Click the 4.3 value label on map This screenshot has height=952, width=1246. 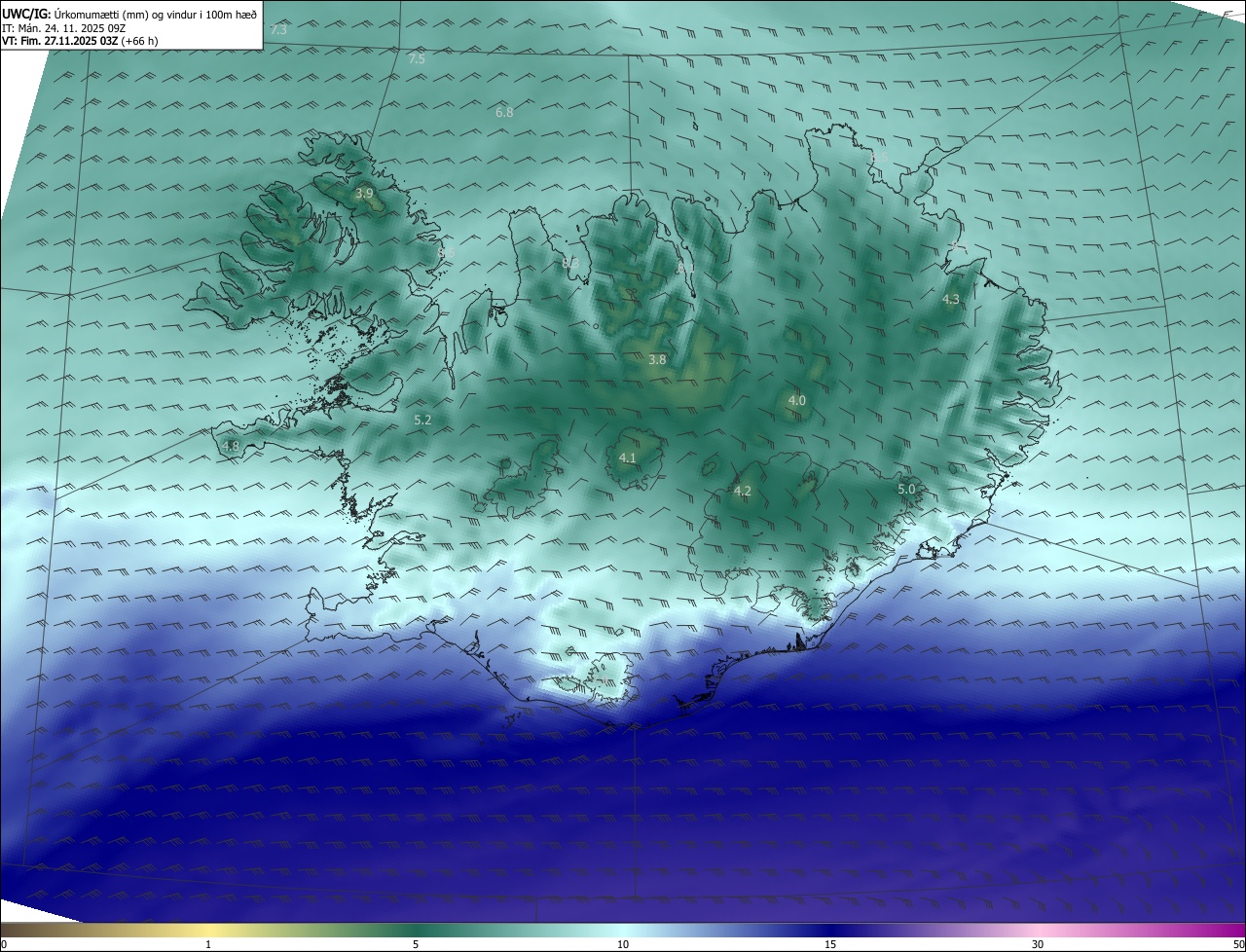[x=951, y=300]
